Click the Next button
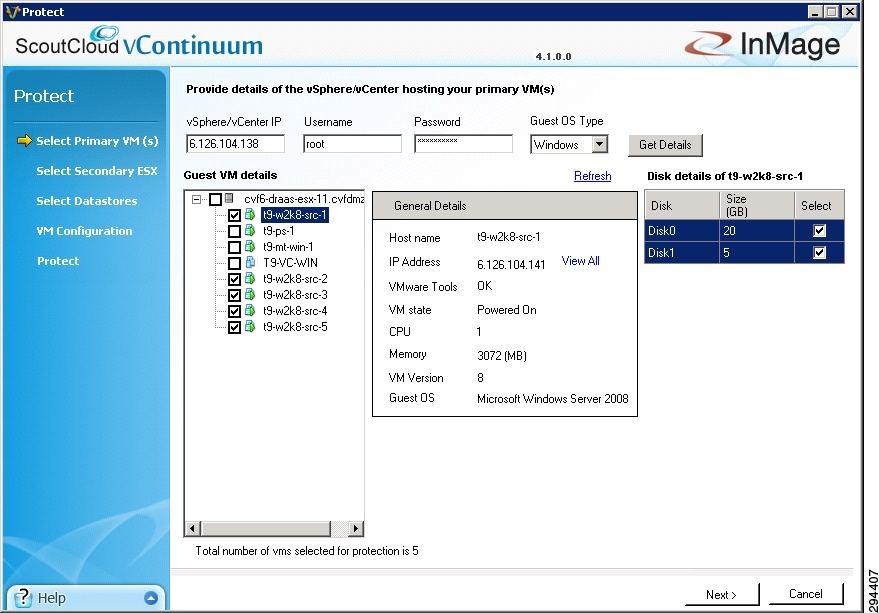 pos(721,594)
